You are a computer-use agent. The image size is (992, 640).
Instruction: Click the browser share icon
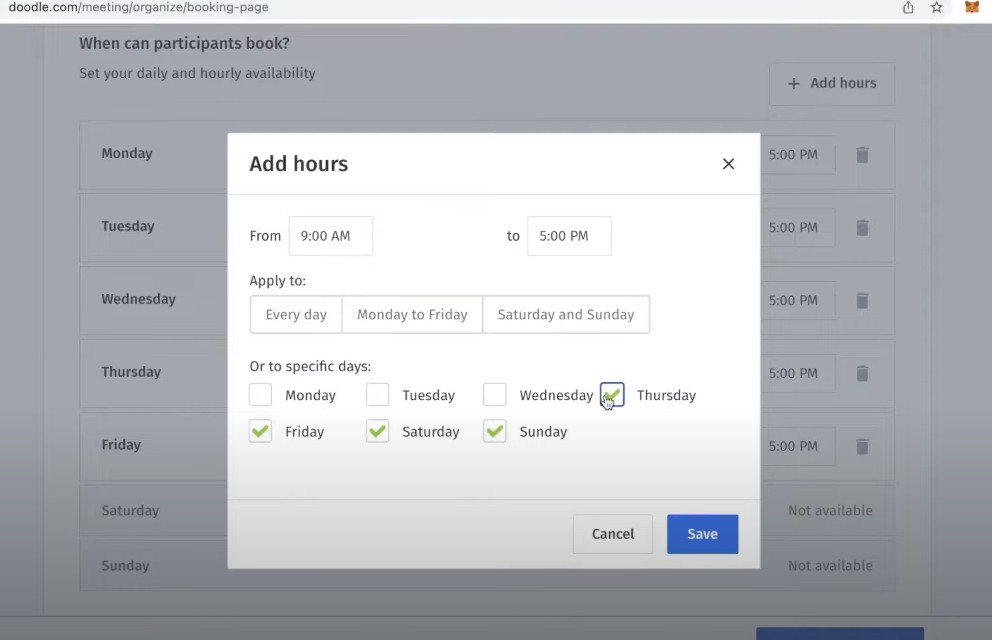908,8
